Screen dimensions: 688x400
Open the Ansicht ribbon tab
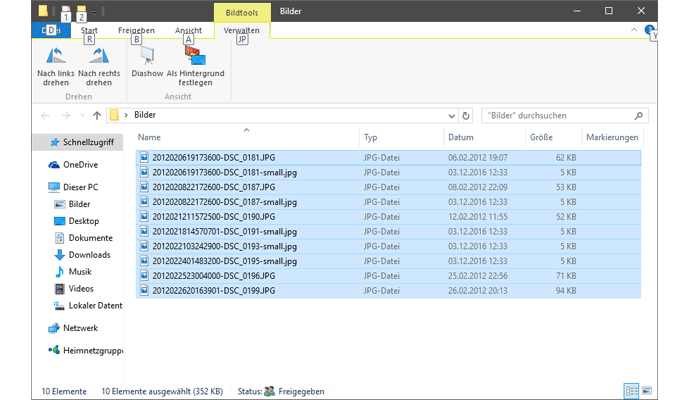point(188,31)
